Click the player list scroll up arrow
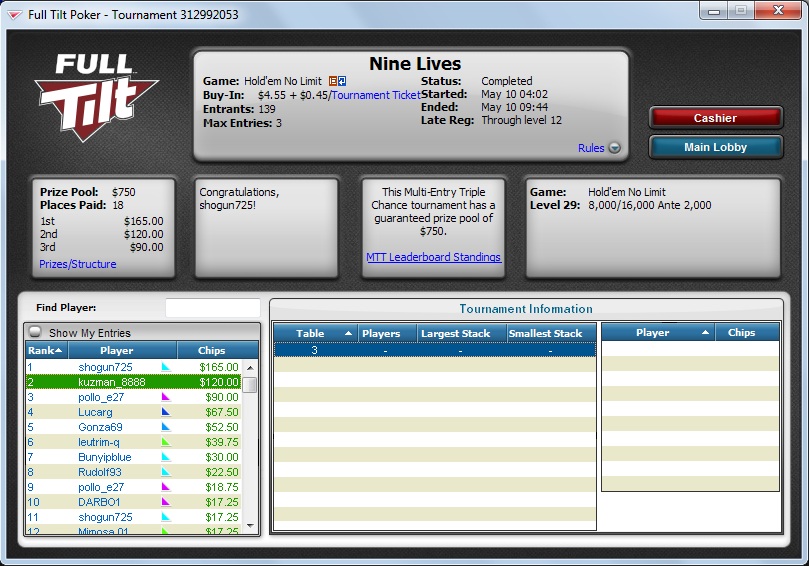809x566 pixels. (x=250, y=368)
